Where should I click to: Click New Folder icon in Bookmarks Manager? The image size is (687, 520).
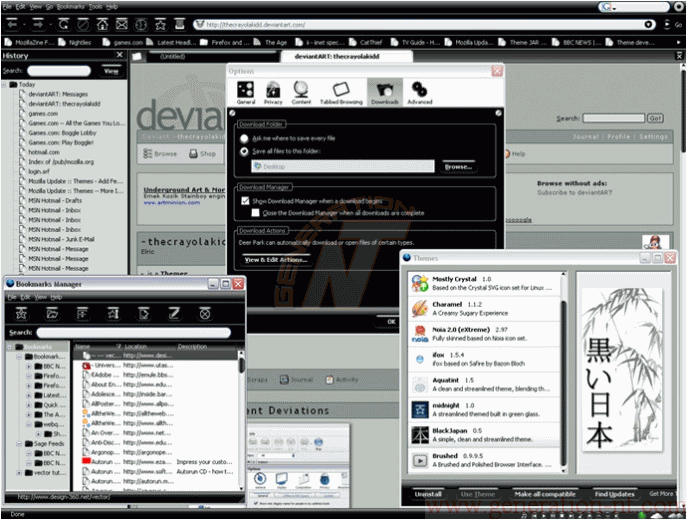[52, 314]
